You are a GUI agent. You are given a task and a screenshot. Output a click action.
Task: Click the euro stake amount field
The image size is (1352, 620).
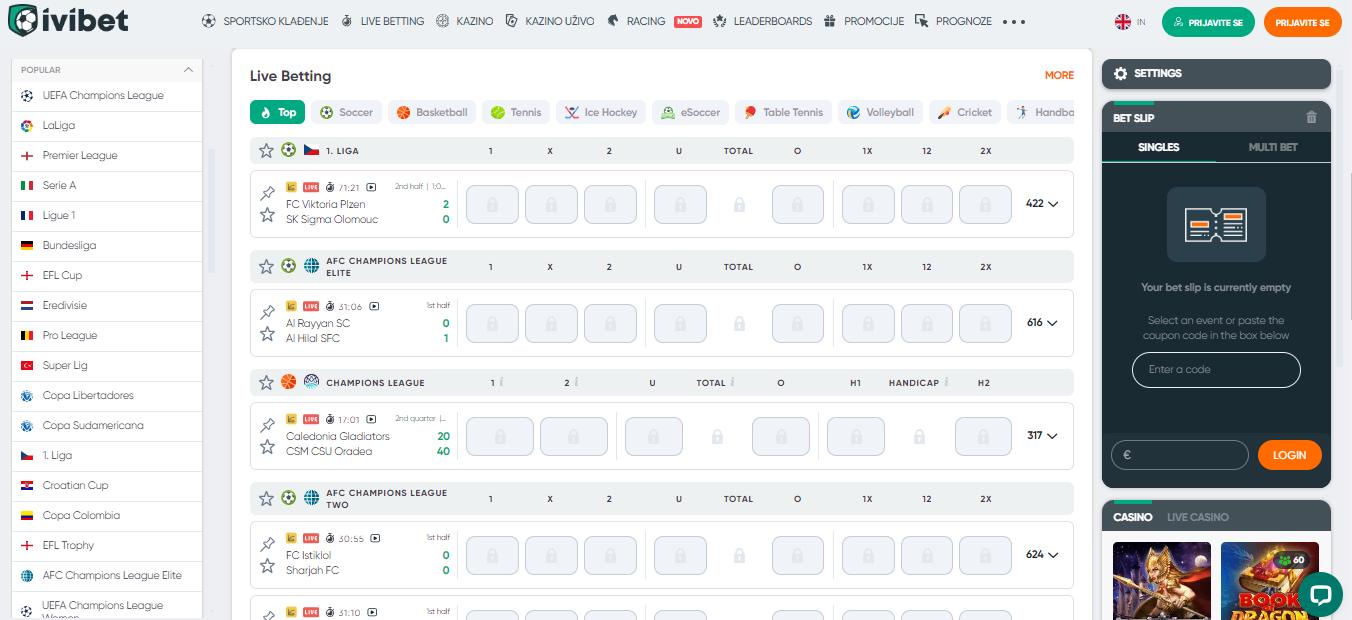pos(1180,455)
